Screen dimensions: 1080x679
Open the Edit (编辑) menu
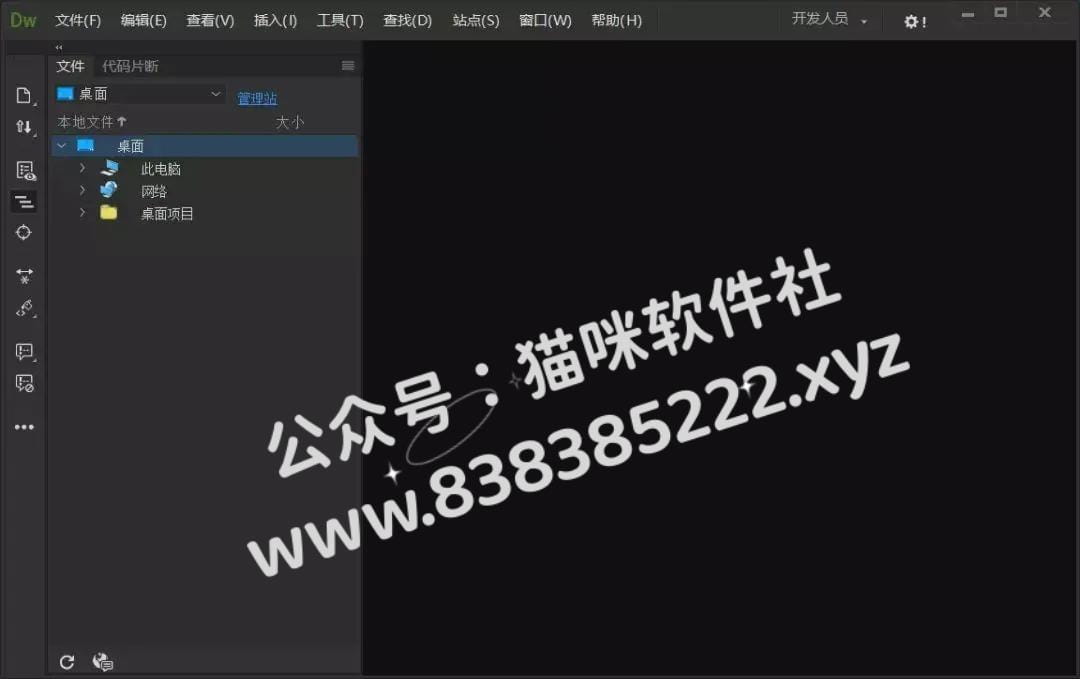tap(143, 21)
